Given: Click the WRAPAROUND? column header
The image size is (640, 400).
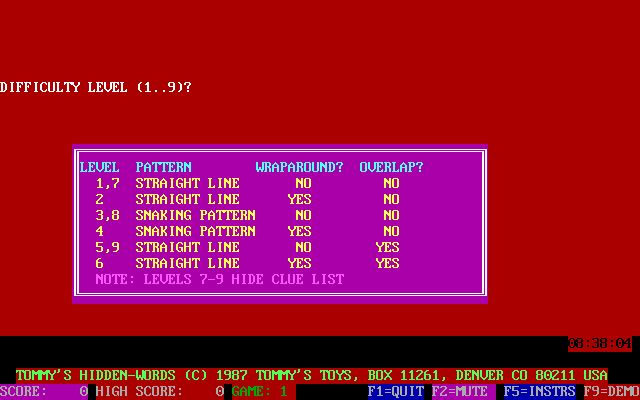Looking at the screenshot, I should click(x=299, y=167).
